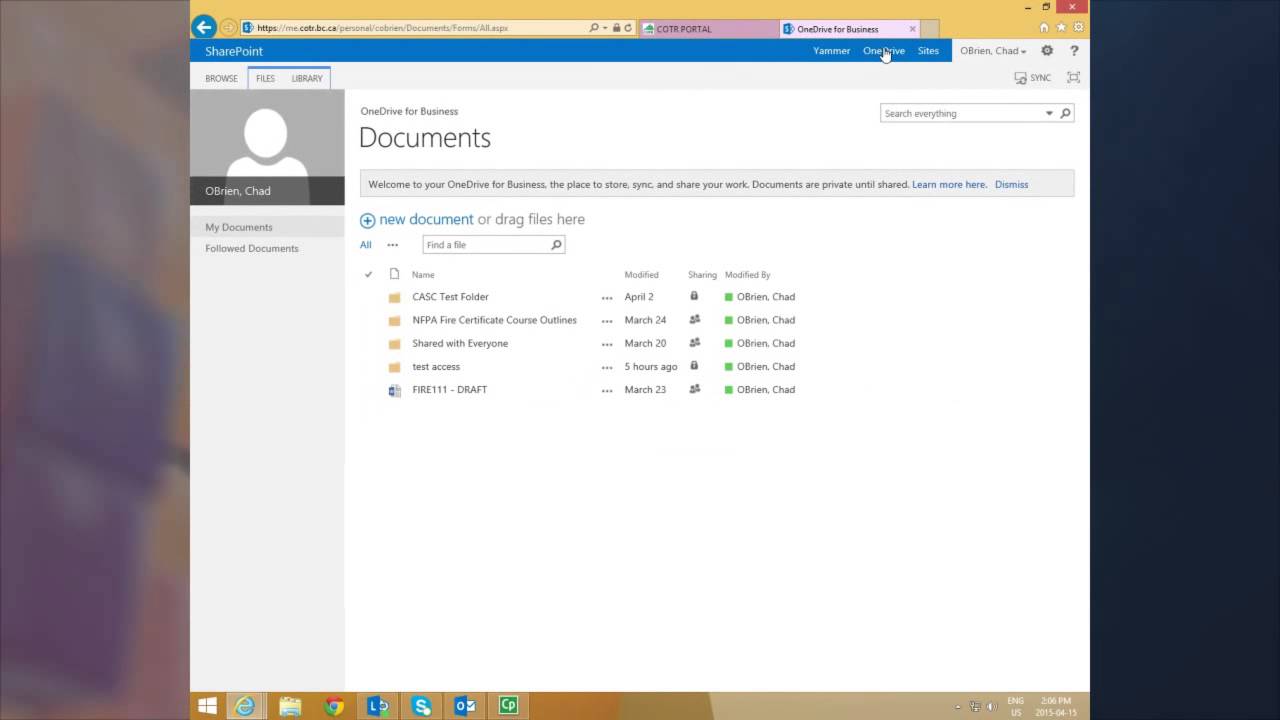
Task: Open the ellipsis menu for test access
Action: (607, 367)
